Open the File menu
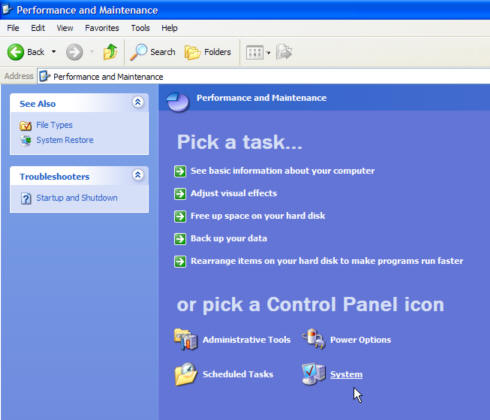 [13, 28]
